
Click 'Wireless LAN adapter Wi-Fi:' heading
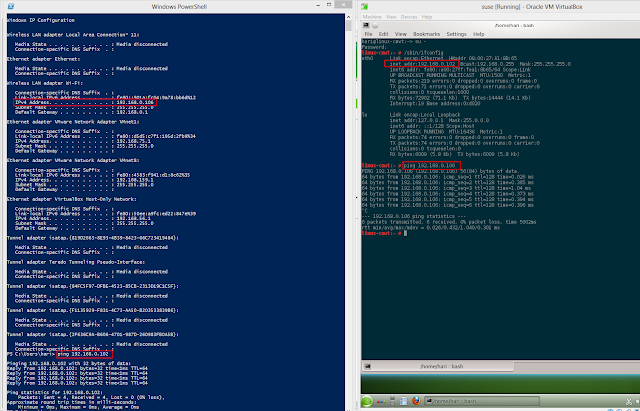(x=45, y=83)
